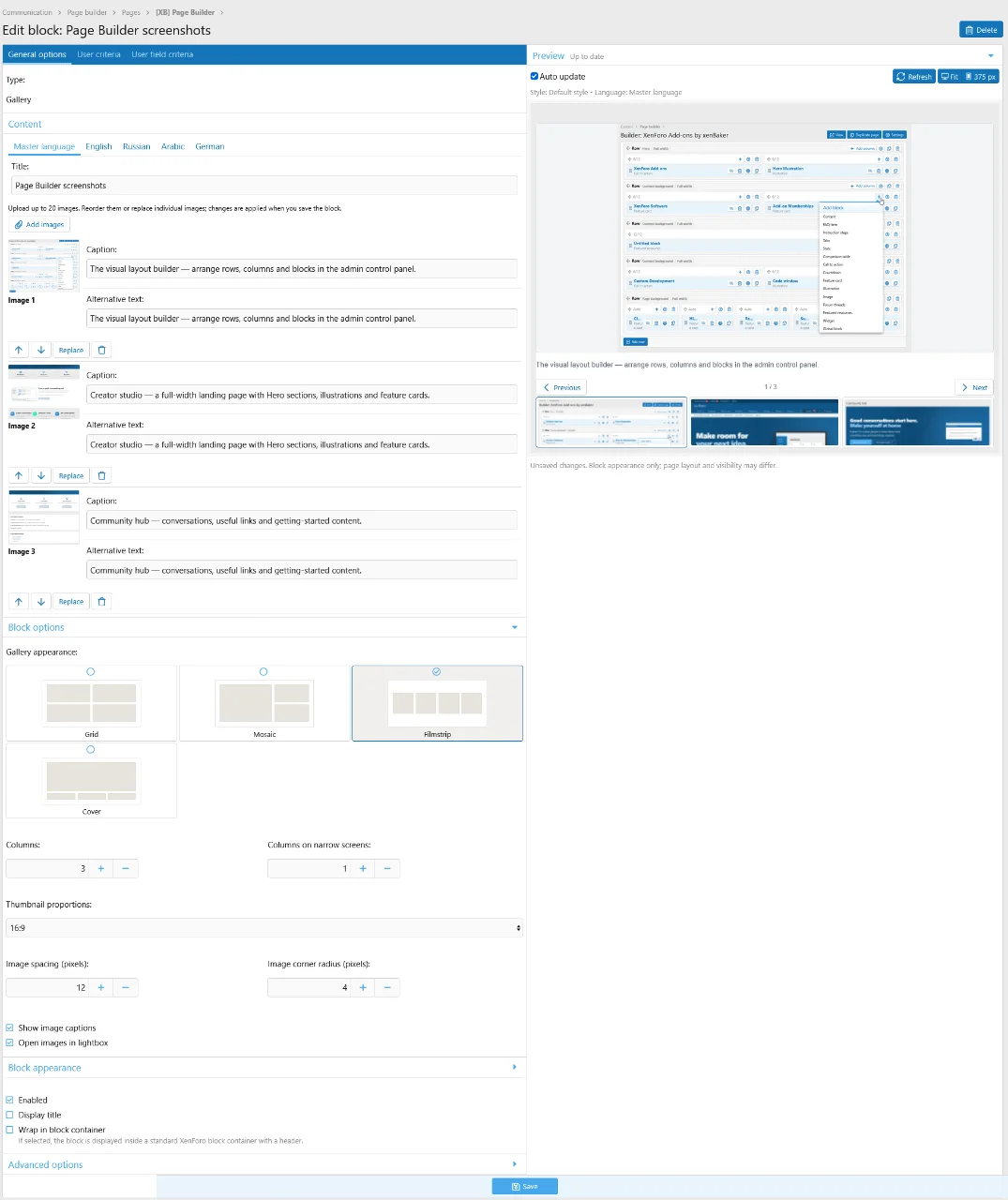Viewport: 1008px width, 1200px height.
Task: Uncheck the Enabled checkbox
Action: 9,1100
